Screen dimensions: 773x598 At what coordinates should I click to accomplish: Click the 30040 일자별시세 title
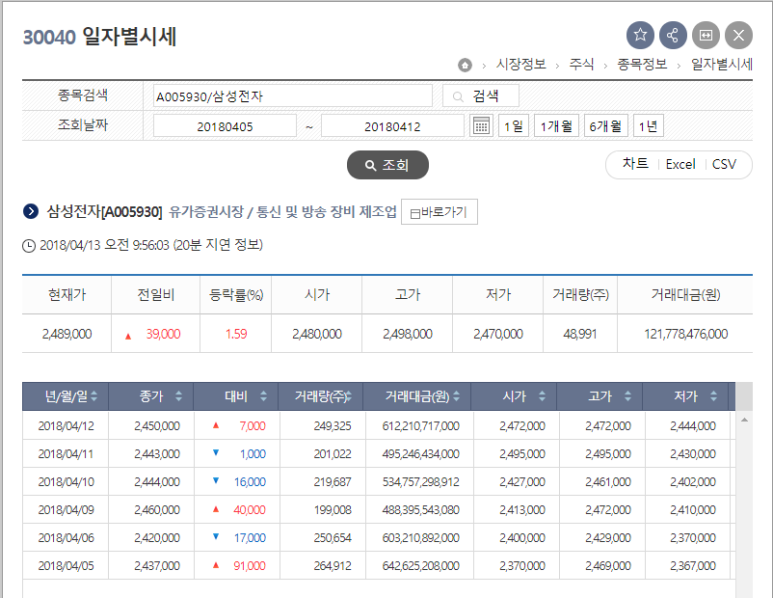click(100, 36)
